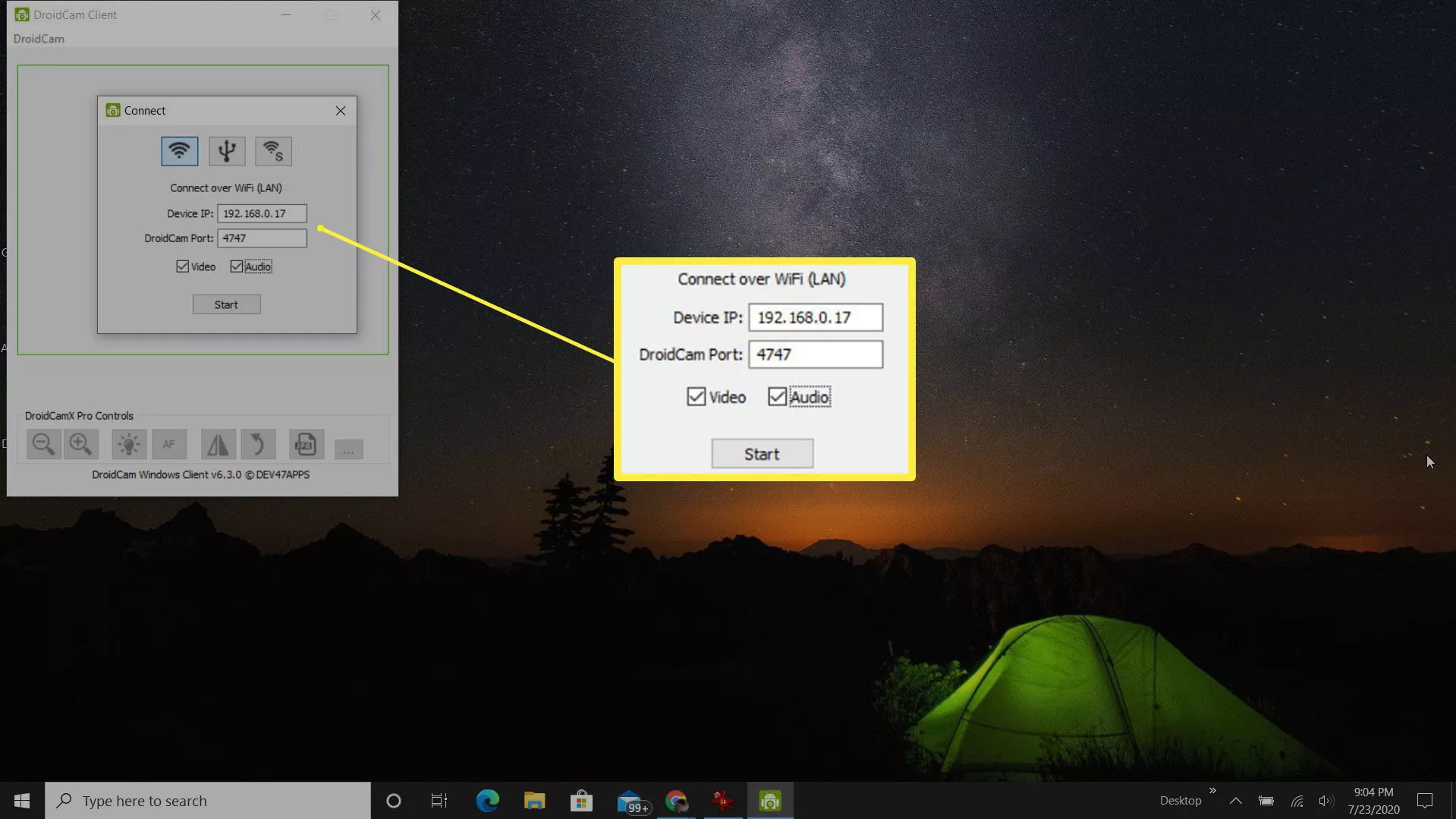Click the Device IP field in Connect dialog
The width and height of the screenshot is (1456, 819).
(262, 213)
